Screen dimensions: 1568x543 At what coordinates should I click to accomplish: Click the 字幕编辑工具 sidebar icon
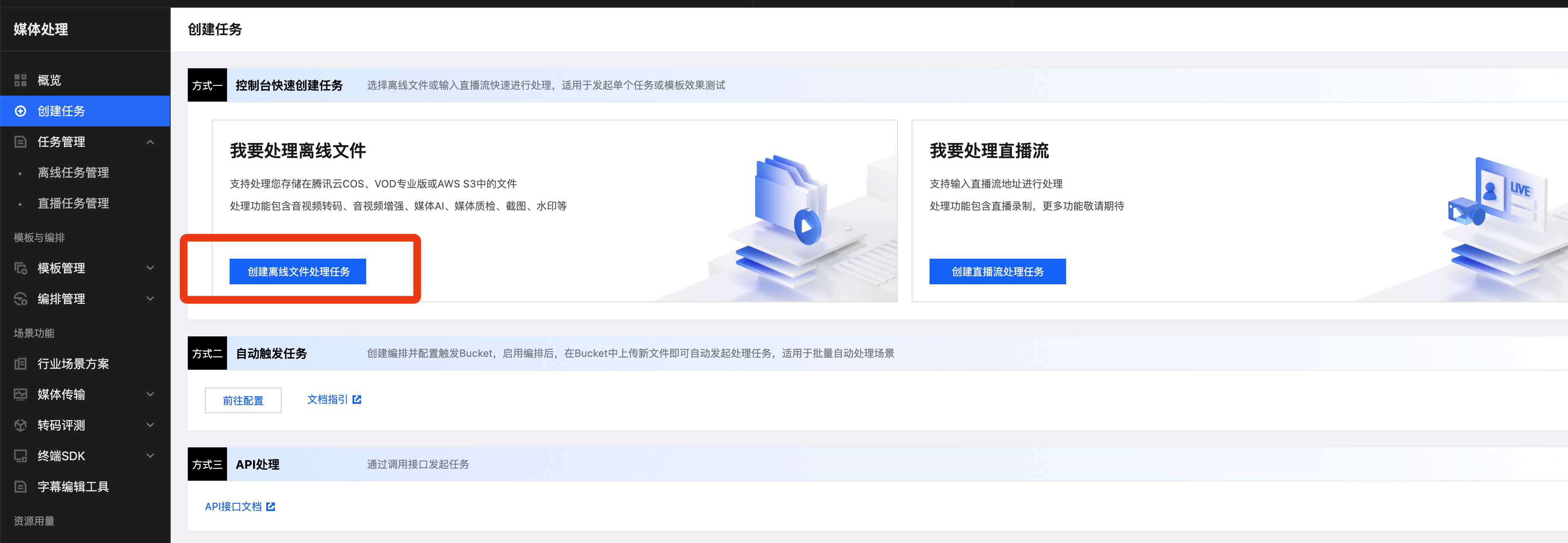click(x=20, y=486)
